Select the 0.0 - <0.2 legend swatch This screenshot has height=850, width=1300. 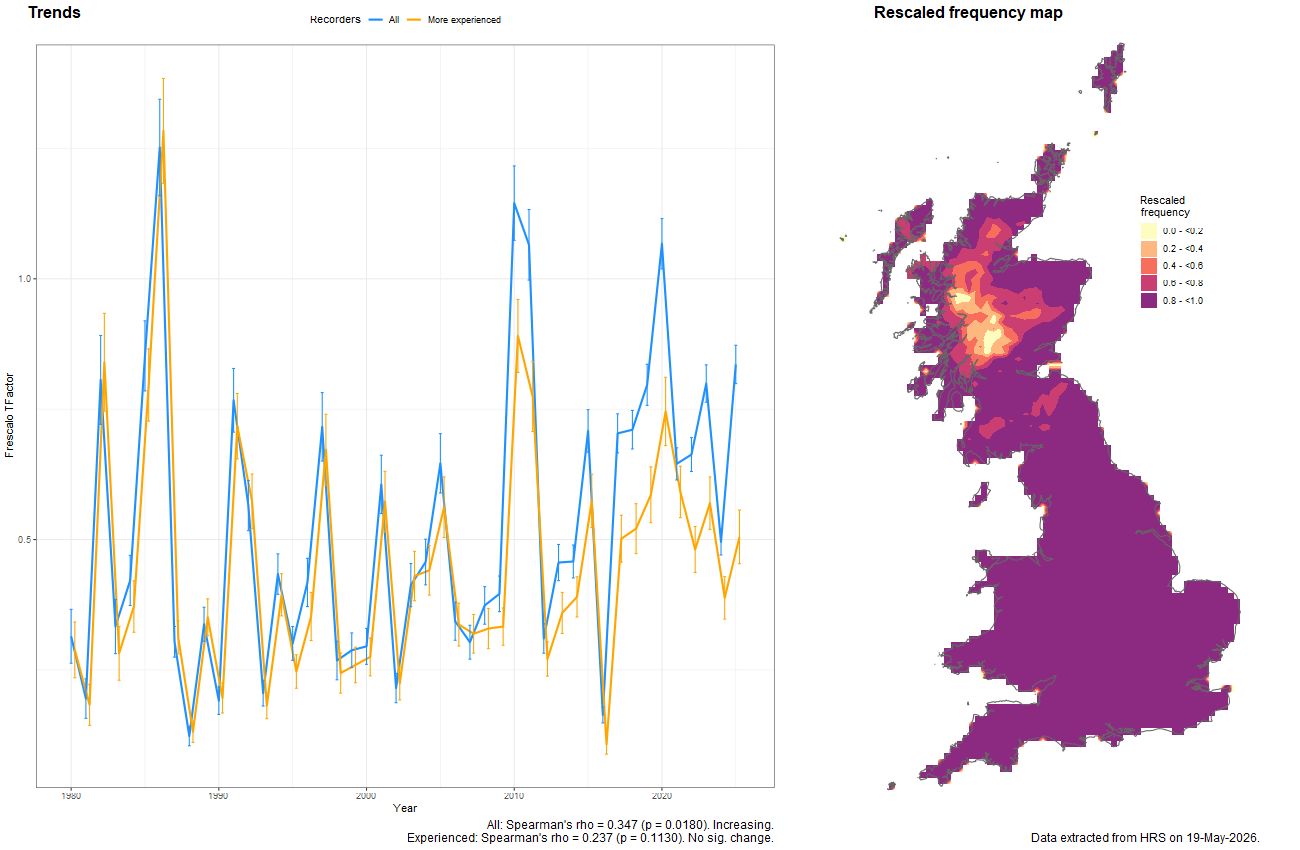[1148, 231]
